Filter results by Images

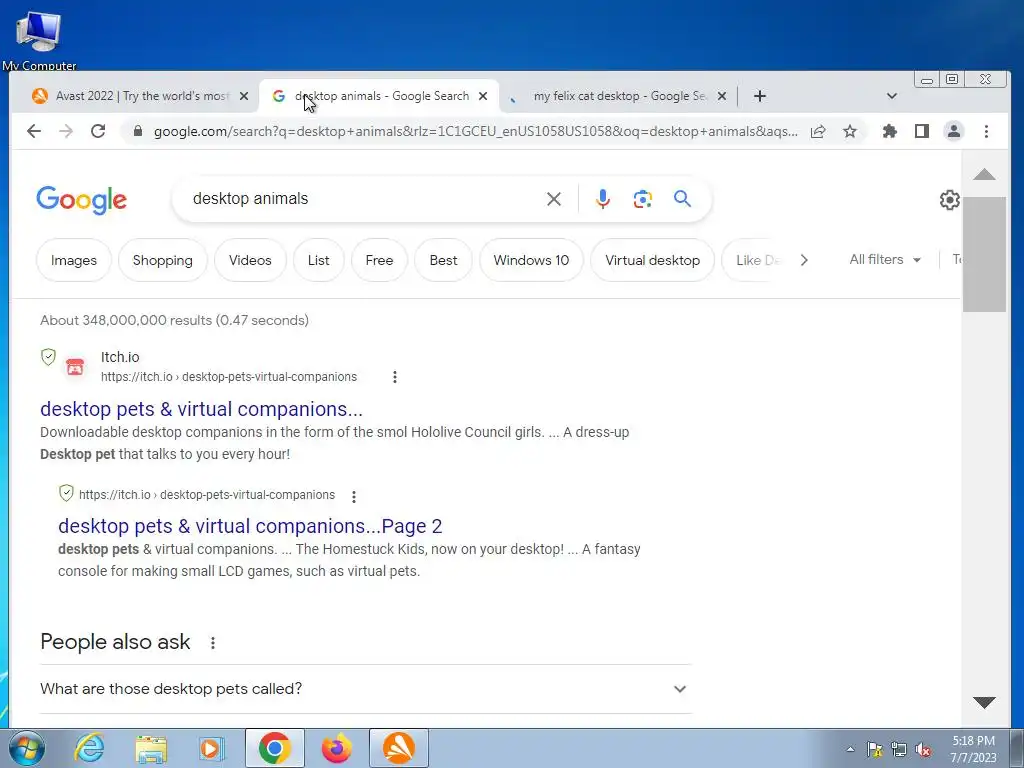click(74, 260)
